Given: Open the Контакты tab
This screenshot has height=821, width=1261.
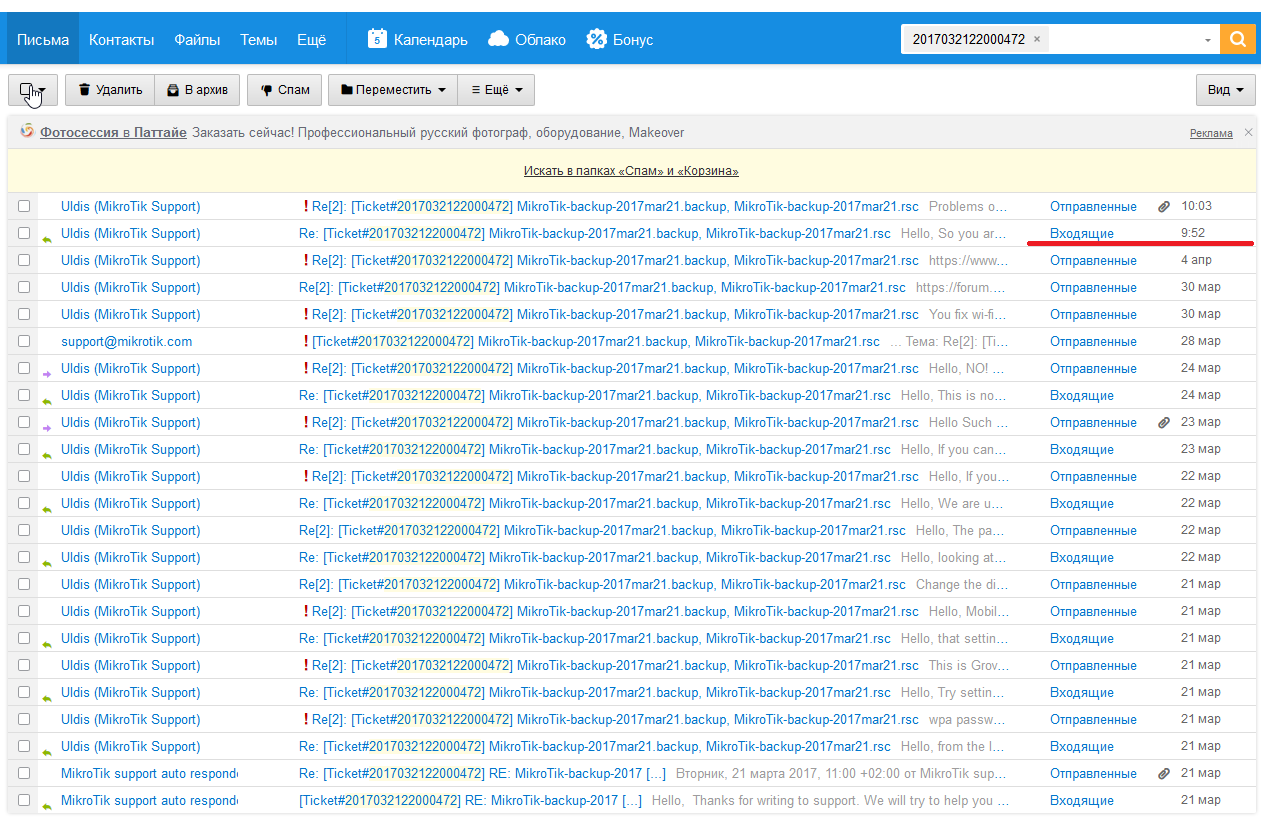Looking at the screenshot, I should pos(121,40).
